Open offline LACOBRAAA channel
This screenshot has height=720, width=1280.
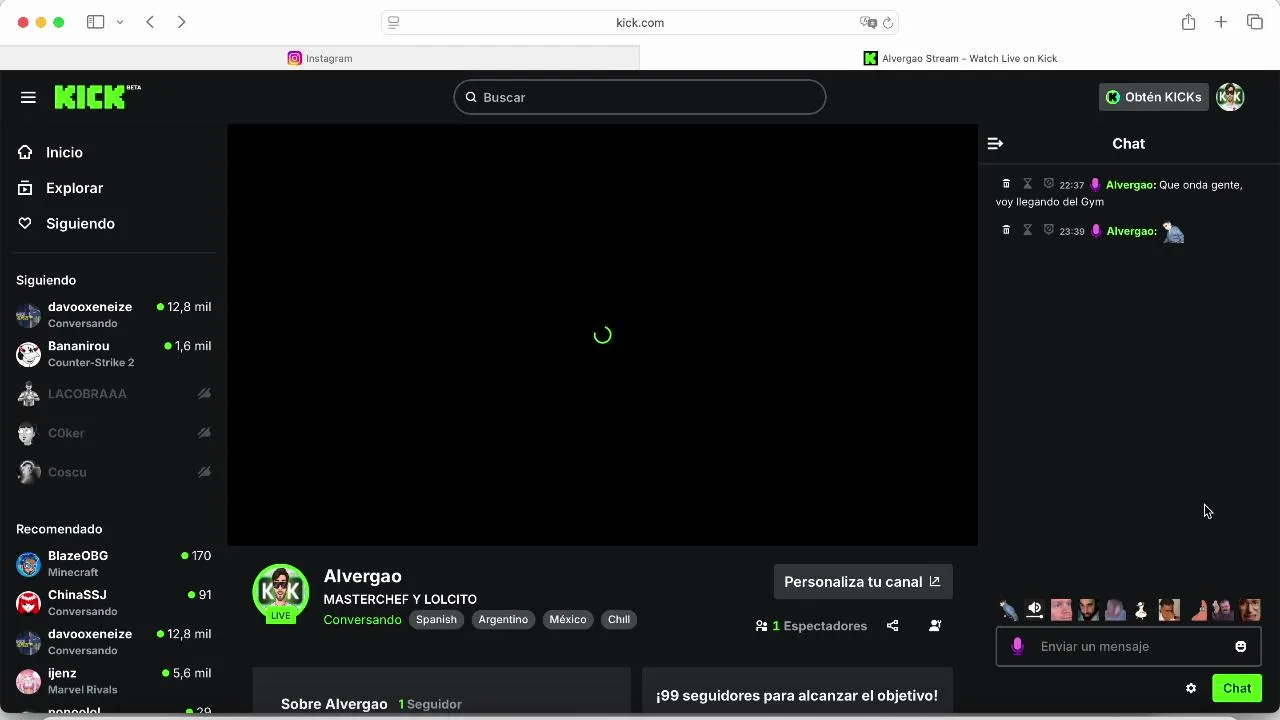[114, 394]
